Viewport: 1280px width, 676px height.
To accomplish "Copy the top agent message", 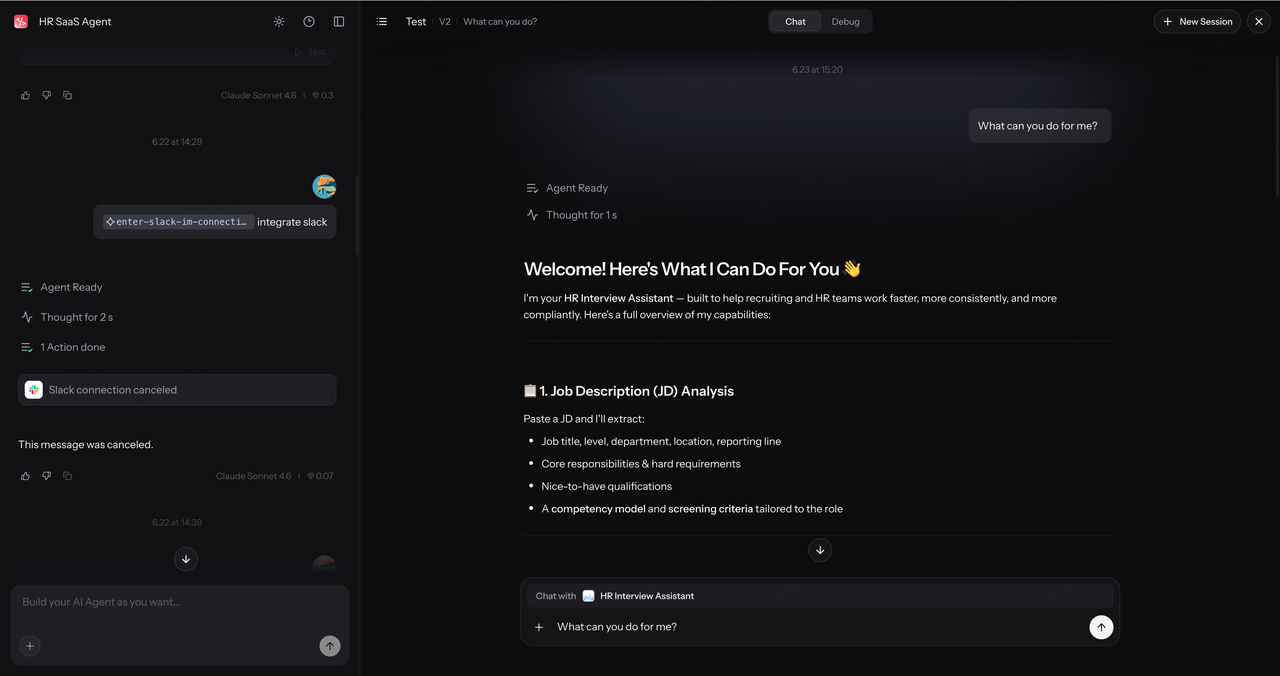I will click(67, 95).
